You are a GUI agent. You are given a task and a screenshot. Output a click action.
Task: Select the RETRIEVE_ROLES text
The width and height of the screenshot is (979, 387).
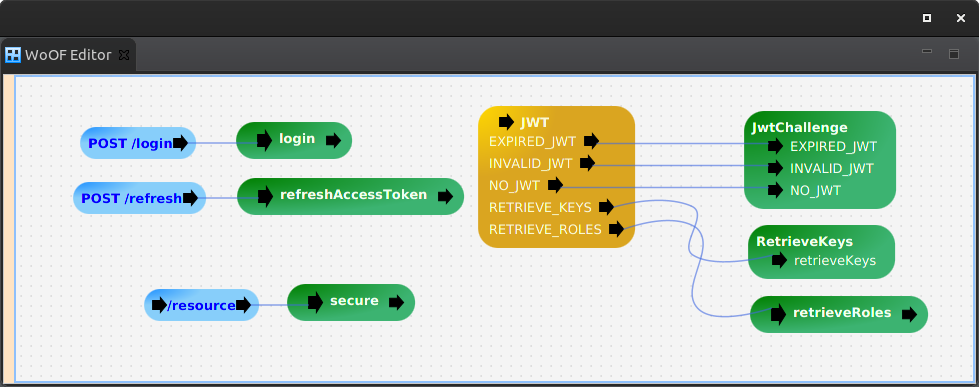coord(545,230)
